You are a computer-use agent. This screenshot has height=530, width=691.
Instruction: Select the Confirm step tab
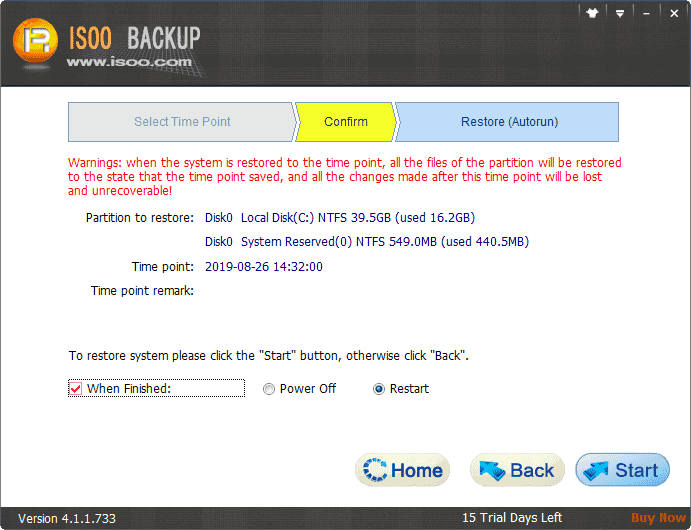(x=346, y=122)
